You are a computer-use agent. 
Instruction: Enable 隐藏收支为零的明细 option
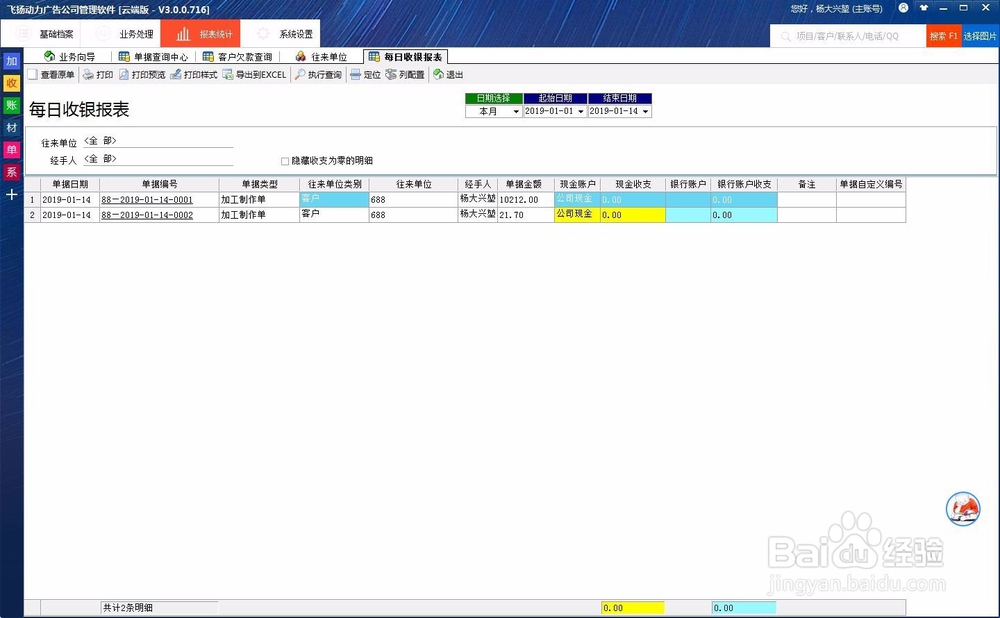click(285, 160)
